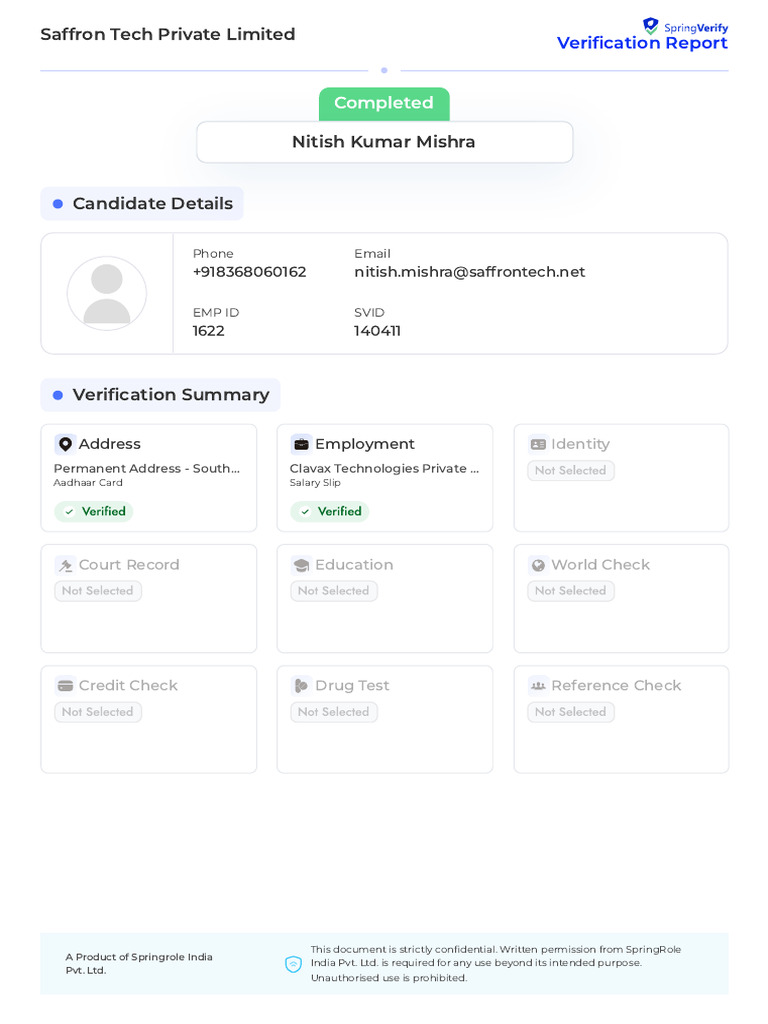Click the Identity card icon
The image size is (768, 1024).
click(538, 444)
